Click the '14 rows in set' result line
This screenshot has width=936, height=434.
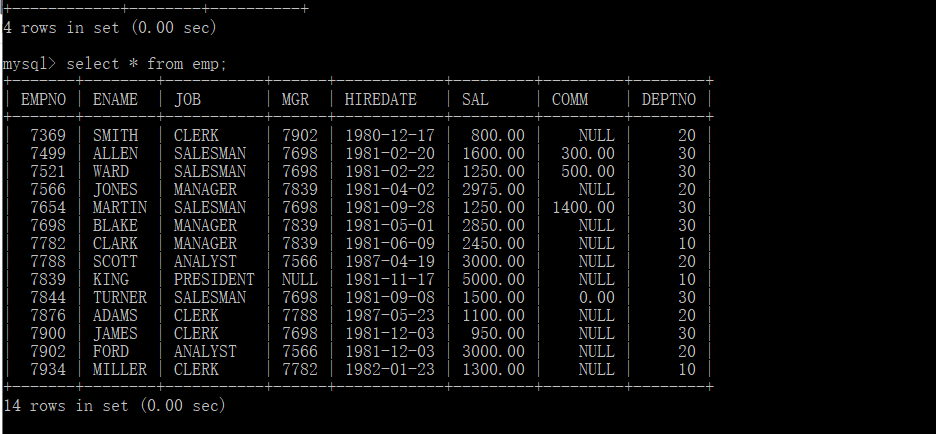pos(115,405)
